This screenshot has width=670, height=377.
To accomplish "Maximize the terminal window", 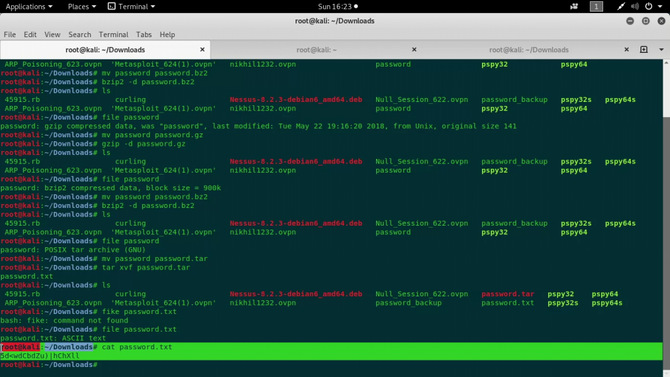I will pos(646,21).
